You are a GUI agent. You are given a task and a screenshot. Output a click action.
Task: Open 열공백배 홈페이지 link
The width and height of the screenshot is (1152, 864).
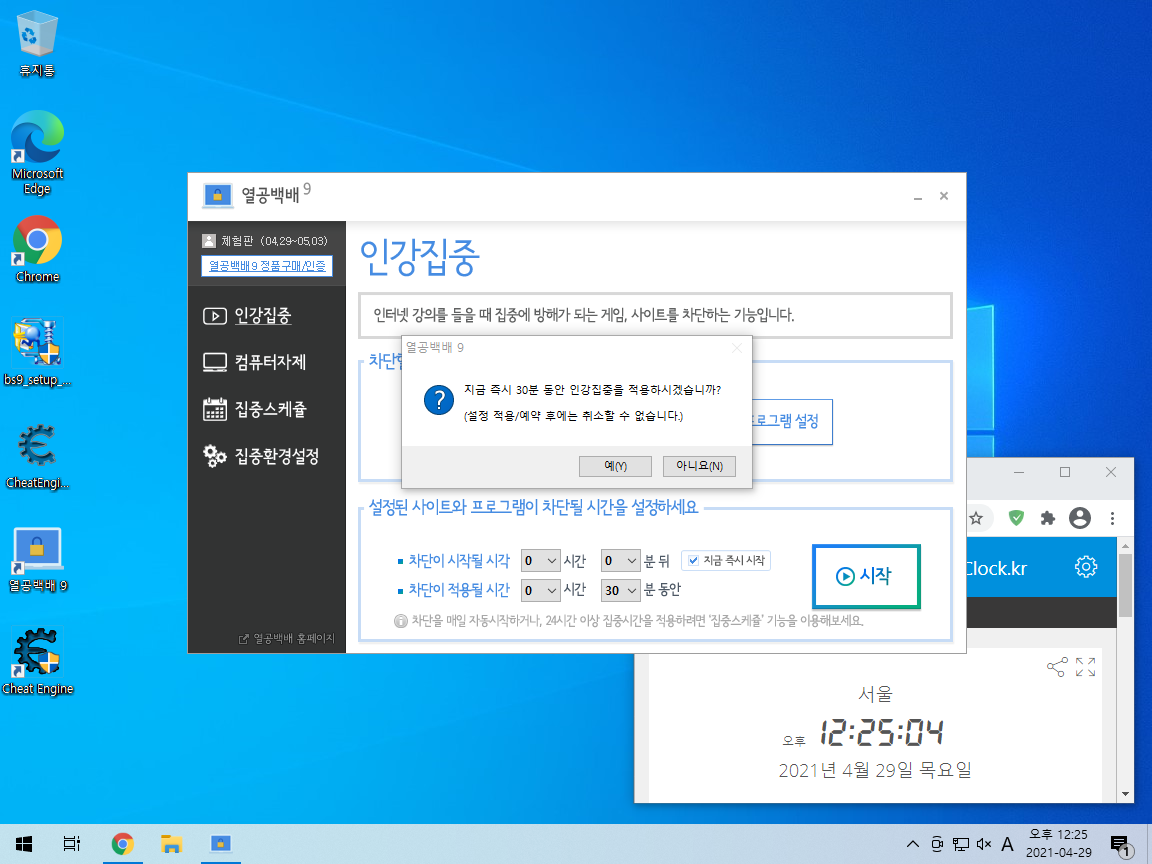tap(287, 639)
